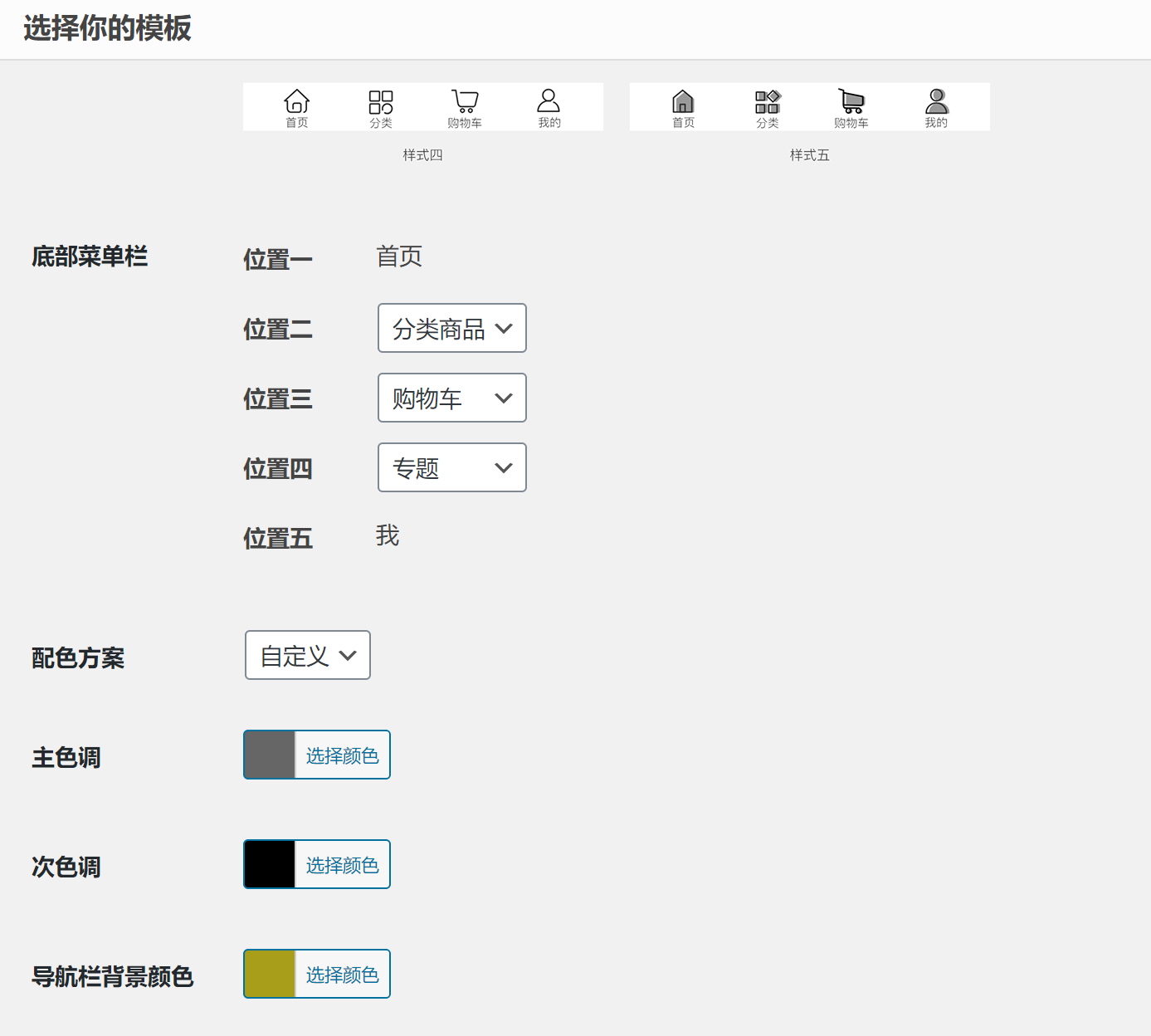Click the category icon in 样式五 preview

[768, 102]
